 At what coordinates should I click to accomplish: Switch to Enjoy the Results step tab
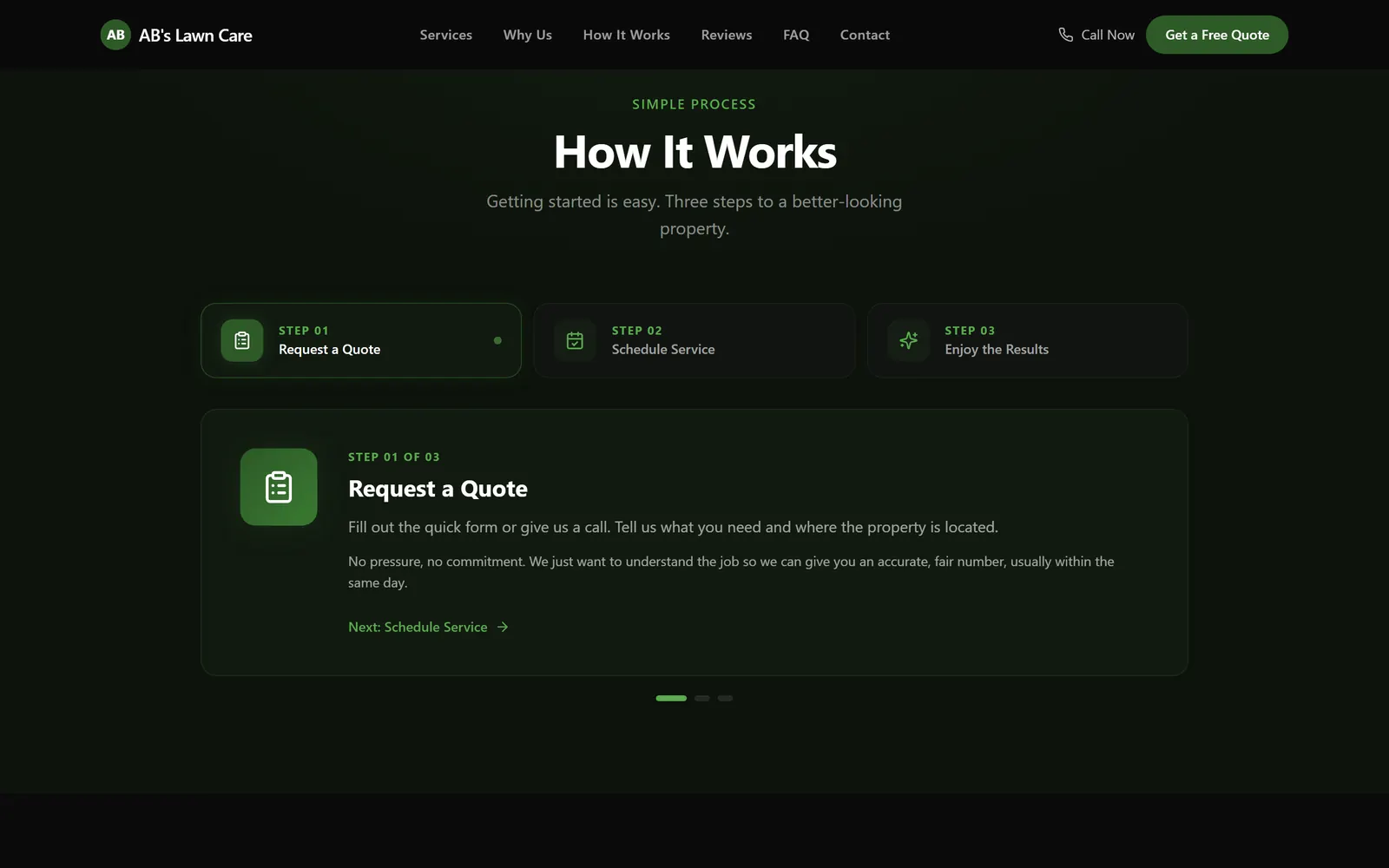1028,340
